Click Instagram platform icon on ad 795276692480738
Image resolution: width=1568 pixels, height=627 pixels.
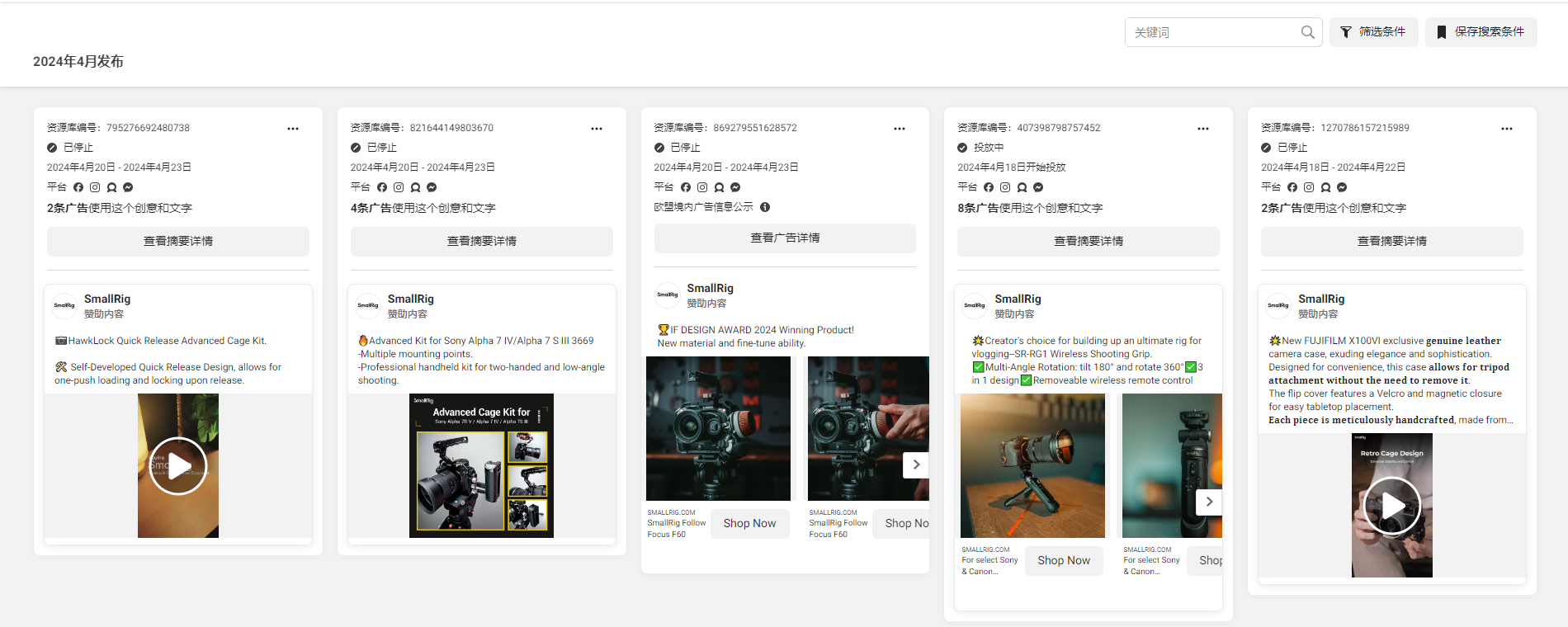95,187
